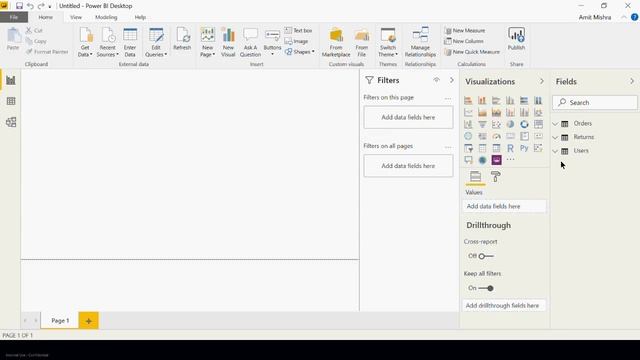Expand the Orders table
Image resolution: width=640 pixels, height=360 pixels.
point(555,123)
